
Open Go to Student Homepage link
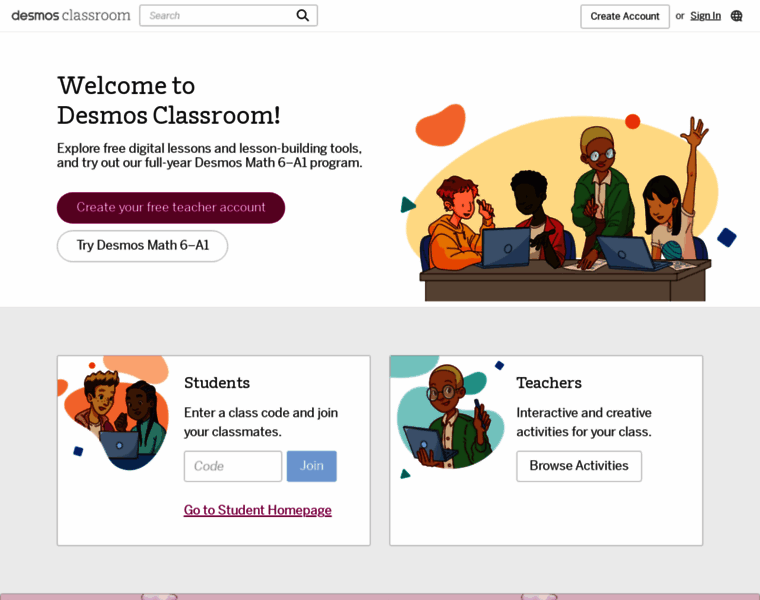[257, 510]
